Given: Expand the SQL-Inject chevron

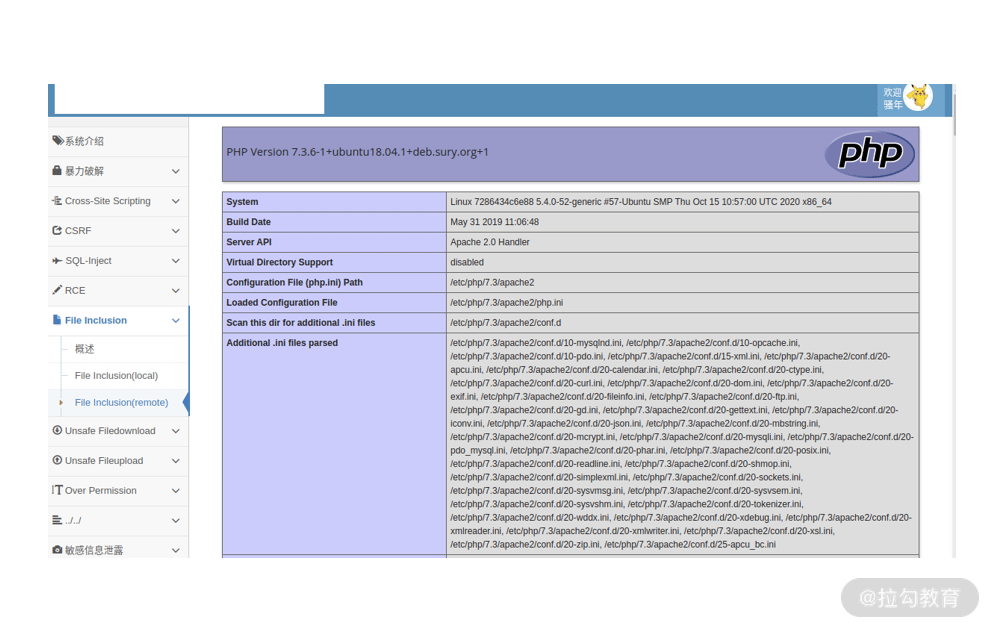Looking at the screenshot, I should click(x=176, y=260).
